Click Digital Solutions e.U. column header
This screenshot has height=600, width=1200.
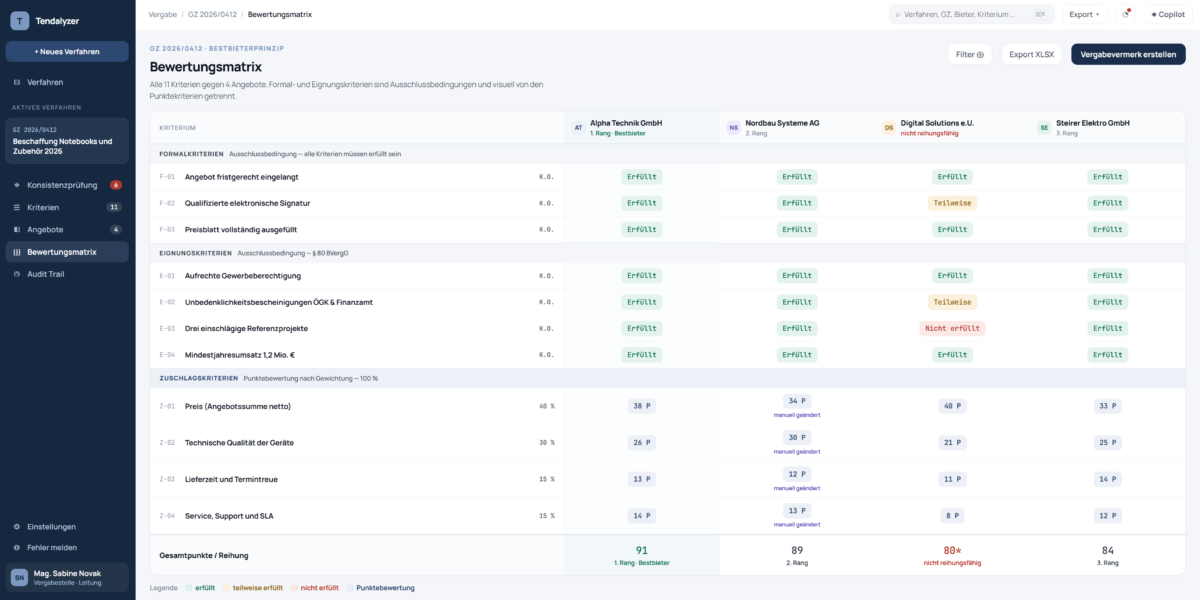tap(952, 128)
